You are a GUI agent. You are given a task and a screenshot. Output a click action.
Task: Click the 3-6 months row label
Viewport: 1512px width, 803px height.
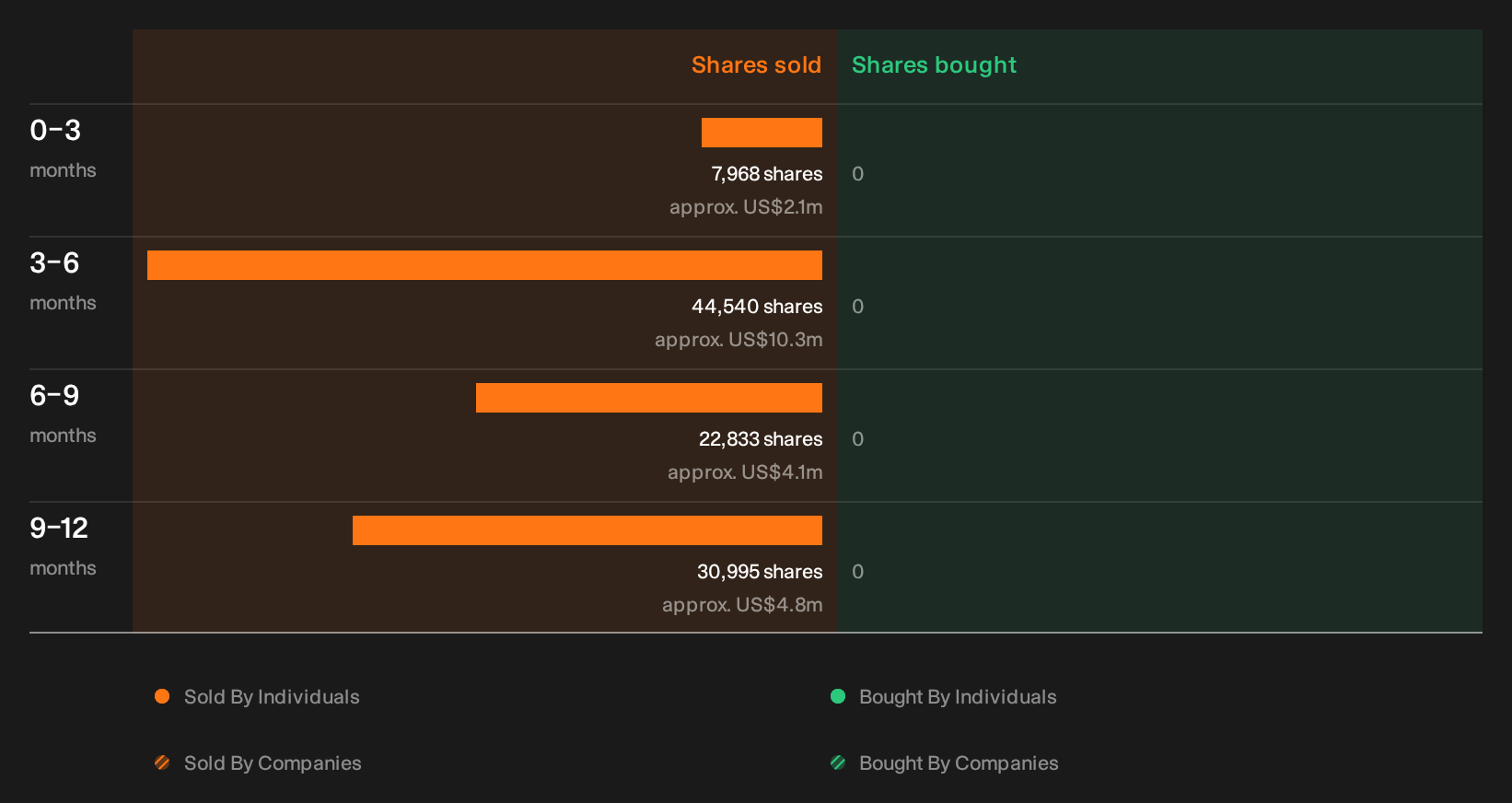click(x=63, y=281)
